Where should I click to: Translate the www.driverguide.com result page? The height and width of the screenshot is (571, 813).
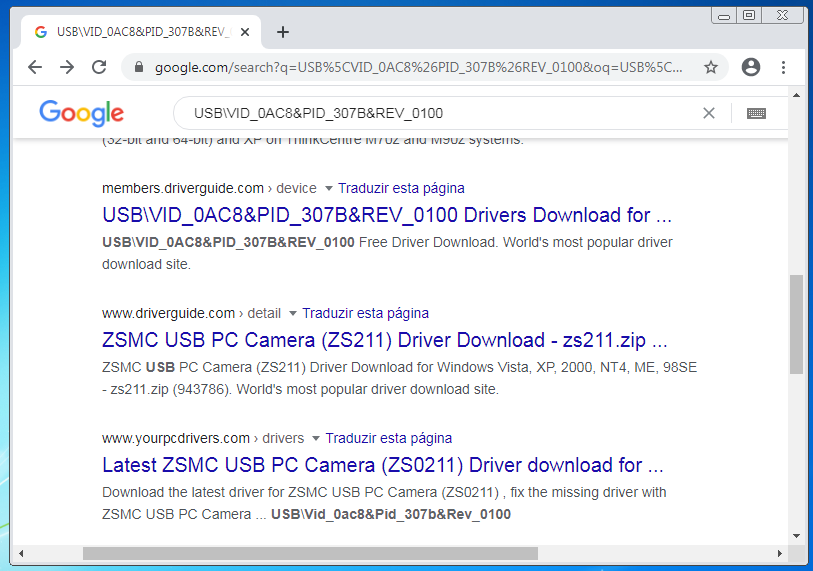(365, 313)
